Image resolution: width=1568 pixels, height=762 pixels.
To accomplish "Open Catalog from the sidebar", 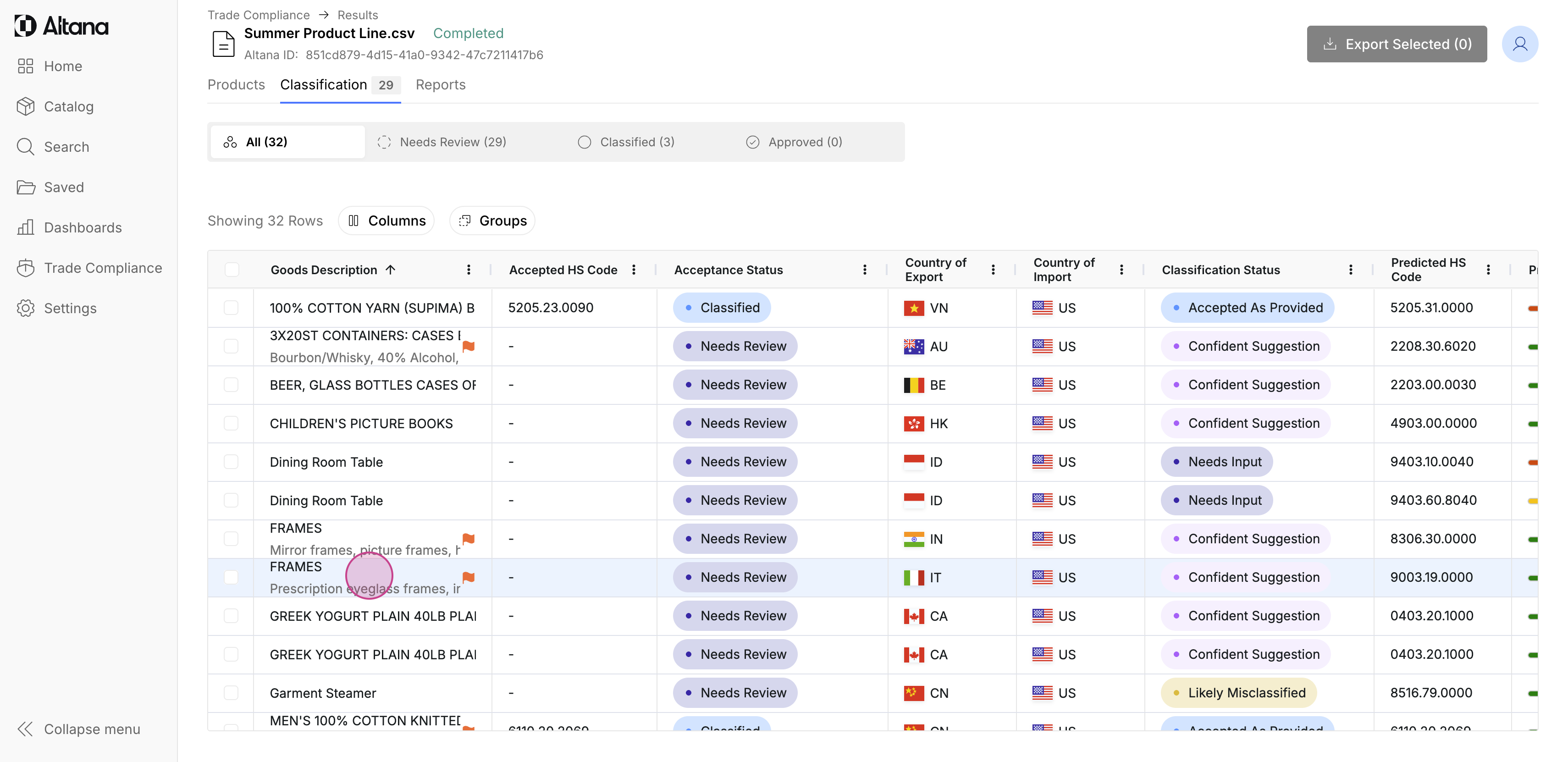I will click(x=68, y=106).
